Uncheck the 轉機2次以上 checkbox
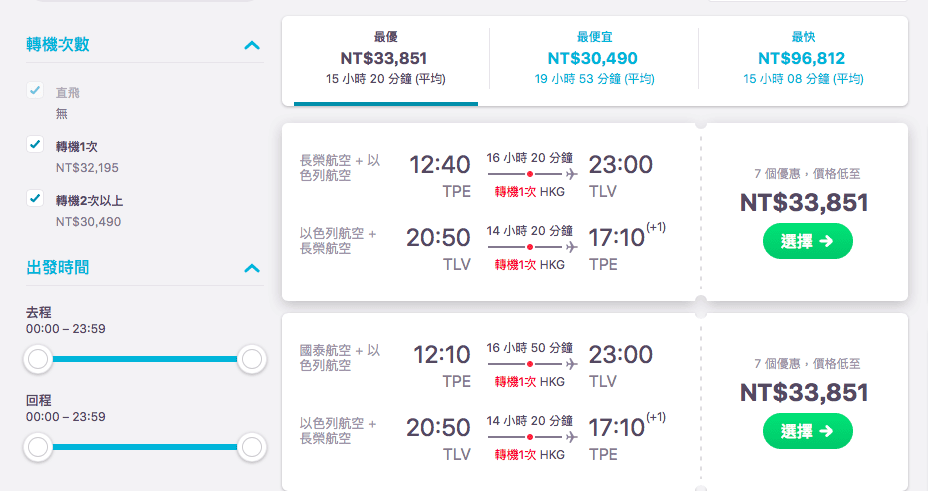Image resolution: width=928 pixels, height=491 pixels. [35, 198]
